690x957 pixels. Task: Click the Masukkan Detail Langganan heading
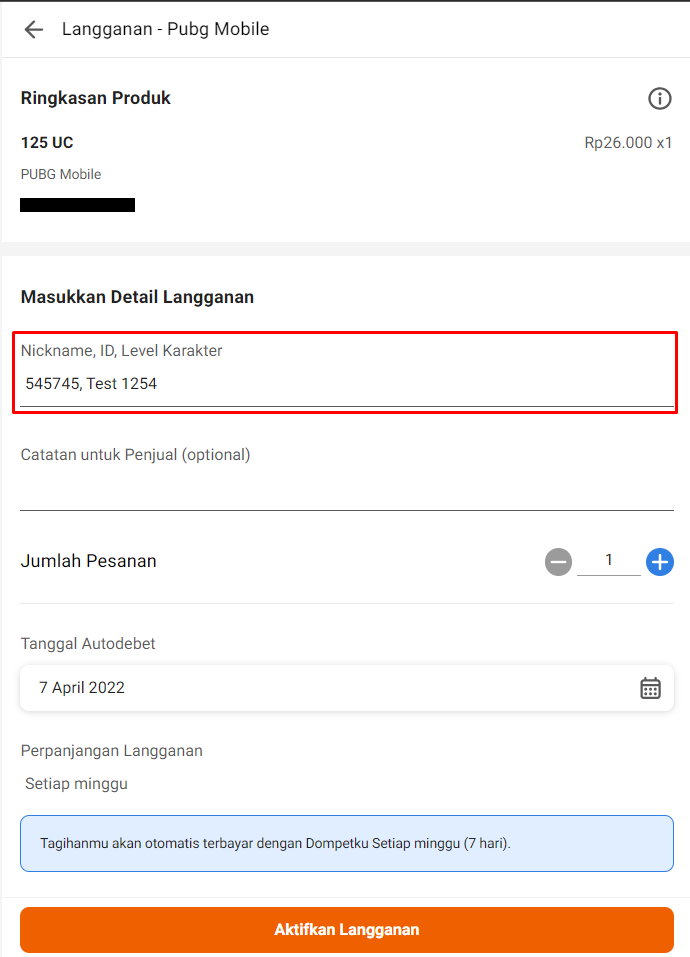(137, 297)
